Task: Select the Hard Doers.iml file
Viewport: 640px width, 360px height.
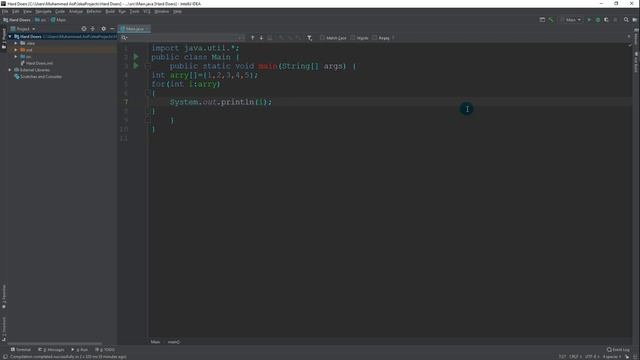Action: 37,63
